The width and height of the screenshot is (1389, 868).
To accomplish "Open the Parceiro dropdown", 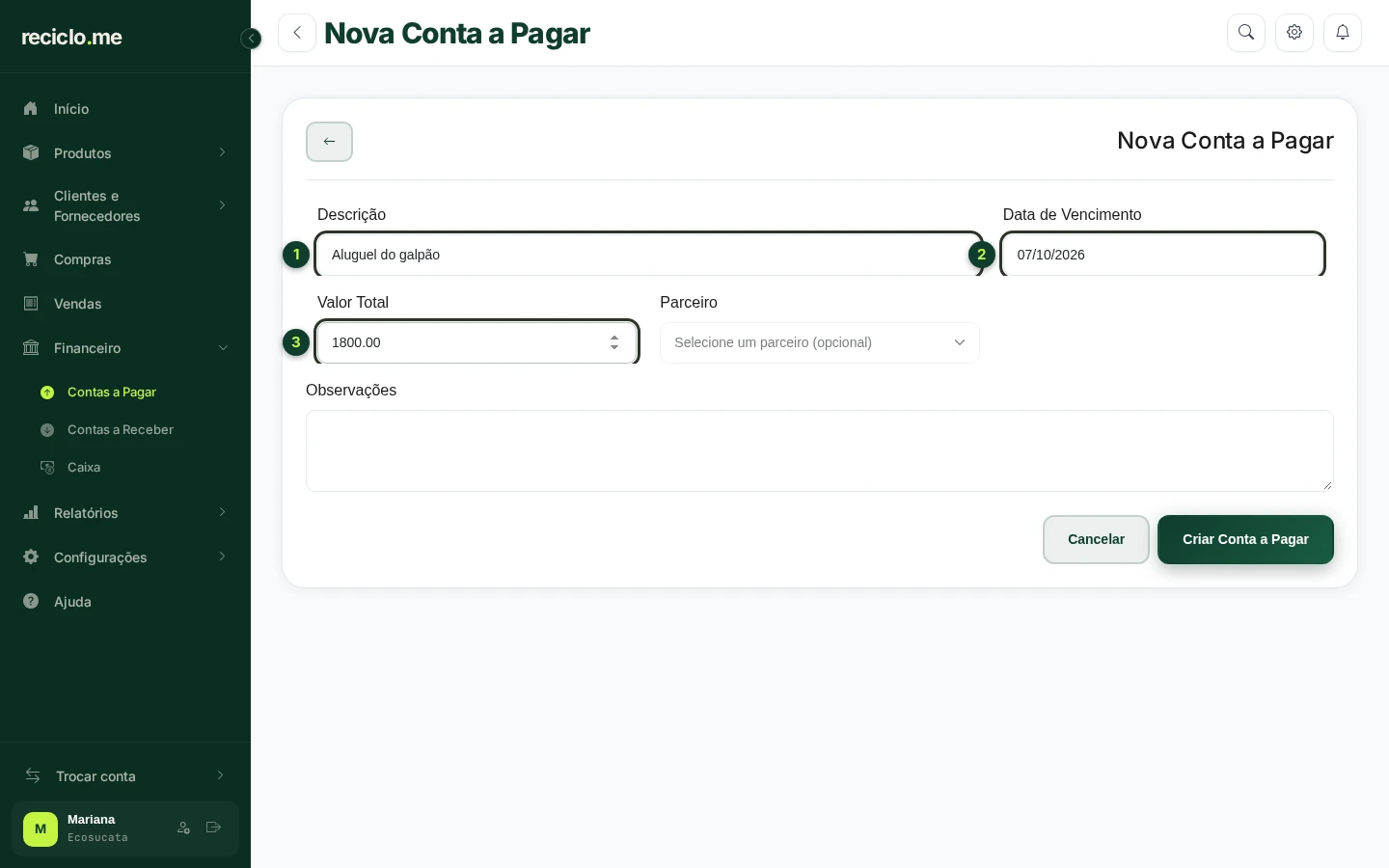I will [820, 342].
